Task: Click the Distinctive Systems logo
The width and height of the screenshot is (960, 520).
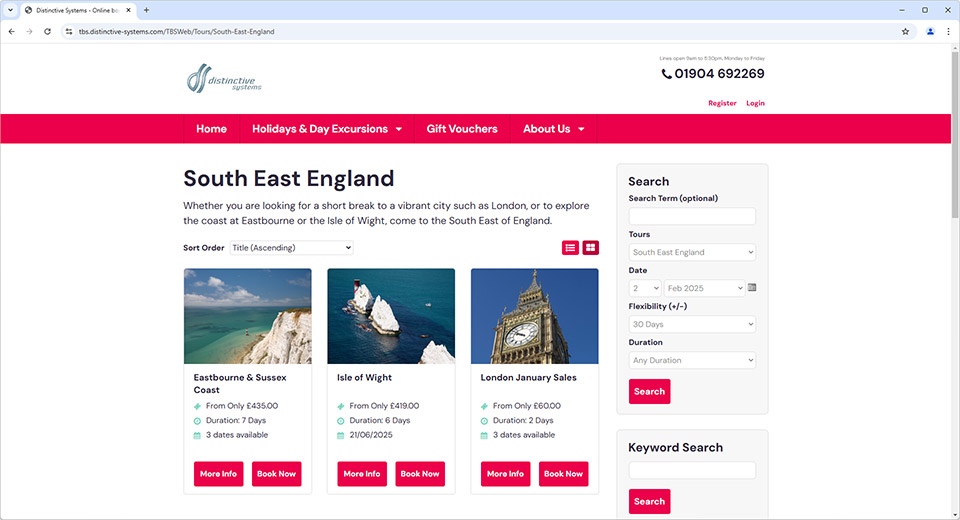Action: 224,78
